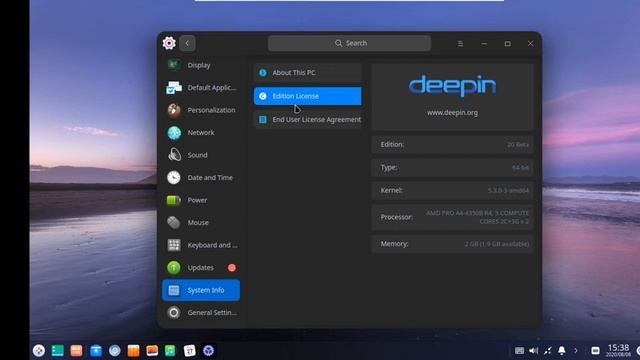Open the launcher from the dock
Viewport: 640px width, 360px height.
click(x=39, y=351)
